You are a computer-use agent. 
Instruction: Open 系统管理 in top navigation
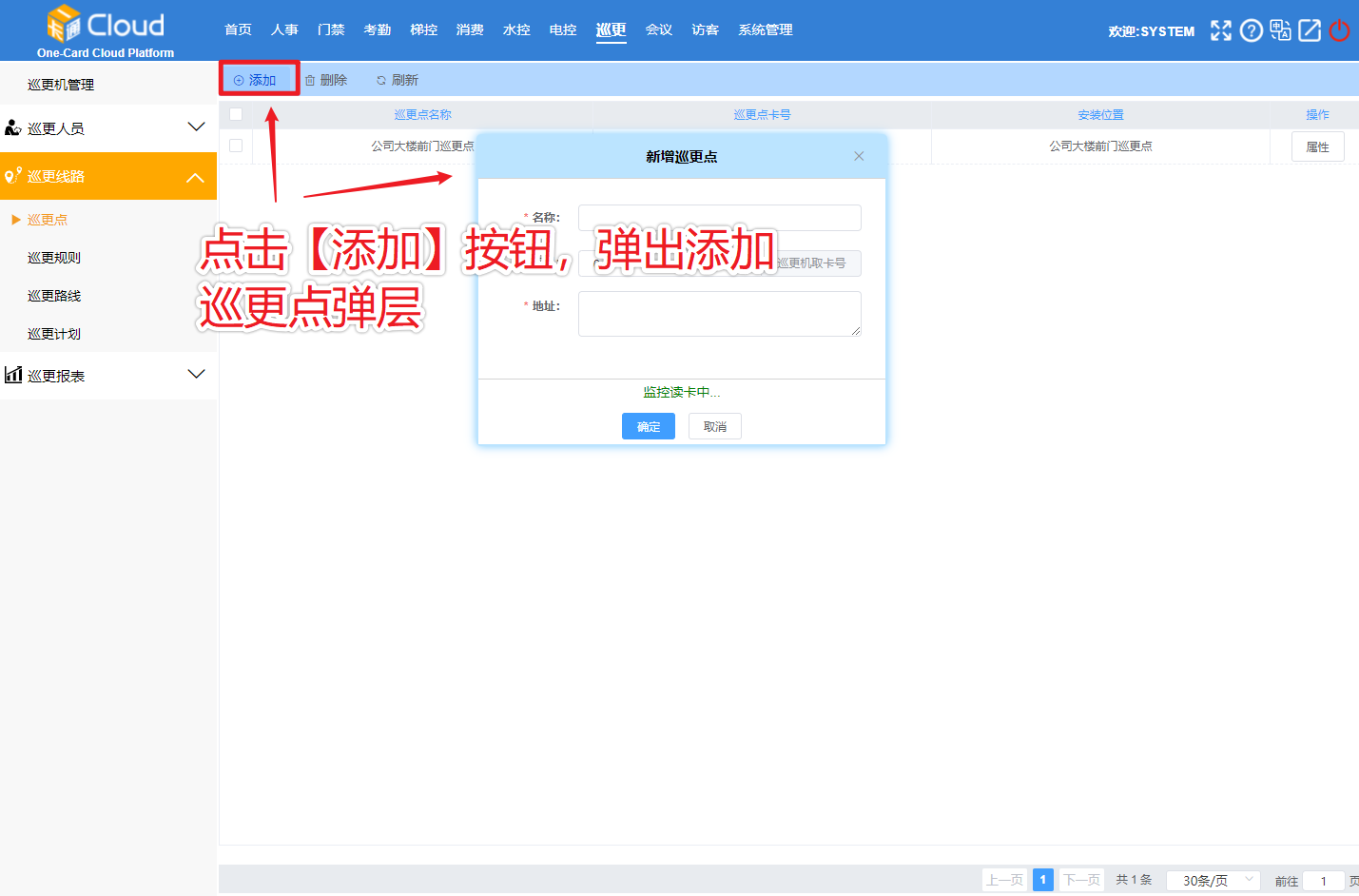point(766,29)
